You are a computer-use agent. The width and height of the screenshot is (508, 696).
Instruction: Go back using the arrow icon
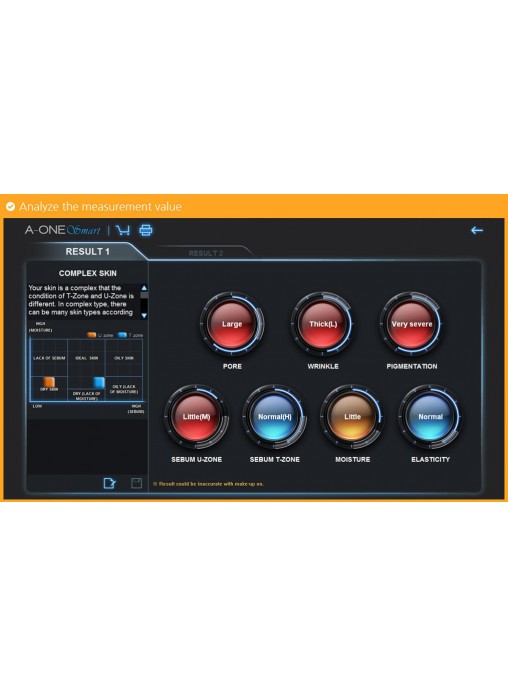tap(477, 230)
